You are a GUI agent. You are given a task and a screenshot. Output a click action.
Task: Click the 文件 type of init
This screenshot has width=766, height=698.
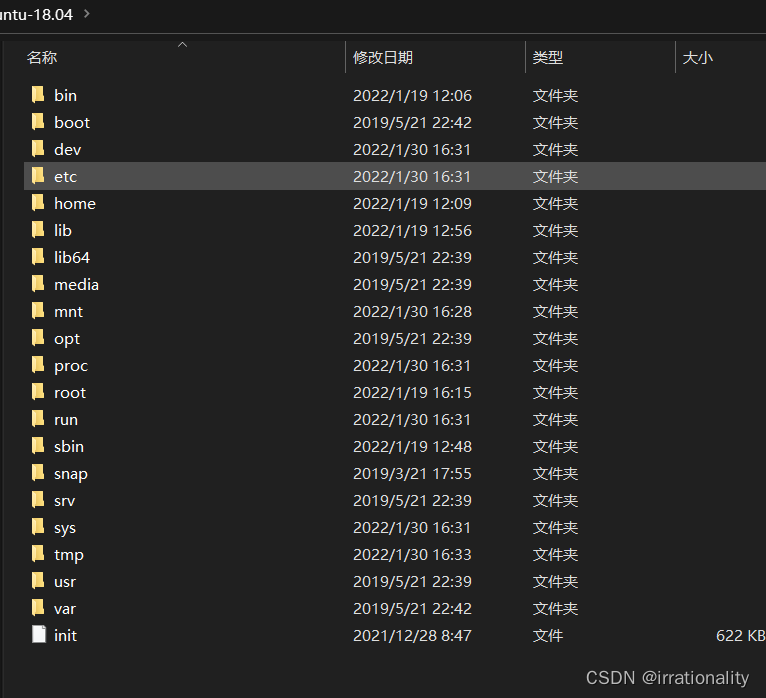tap(548, 635)
